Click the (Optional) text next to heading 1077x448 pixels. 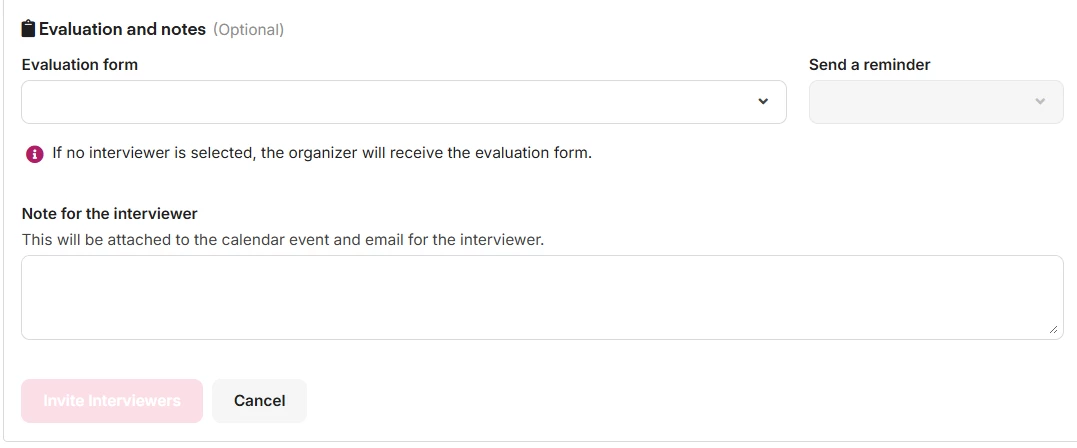[248, 30]
